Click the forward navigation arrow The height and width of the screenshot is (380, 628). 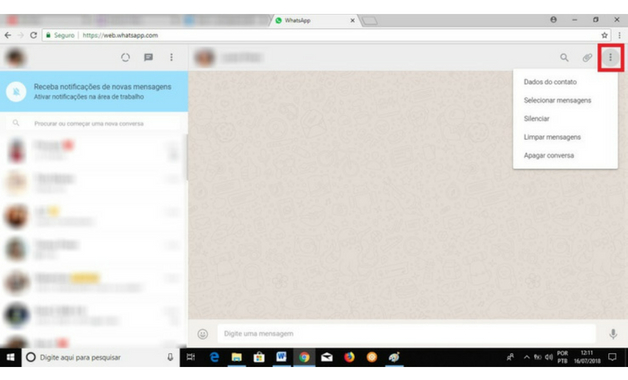pos(20,35)
